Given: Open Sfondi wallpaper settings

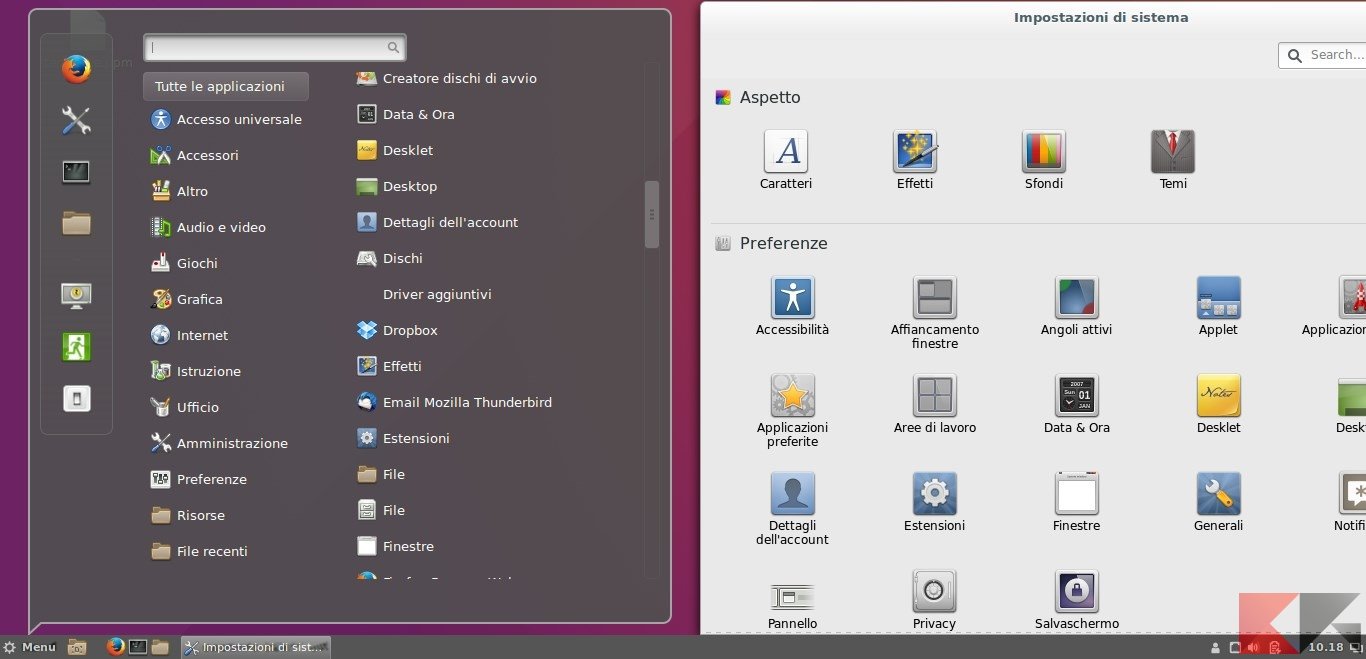Looking at the screenshot, I should click(x=1043, y=160).
